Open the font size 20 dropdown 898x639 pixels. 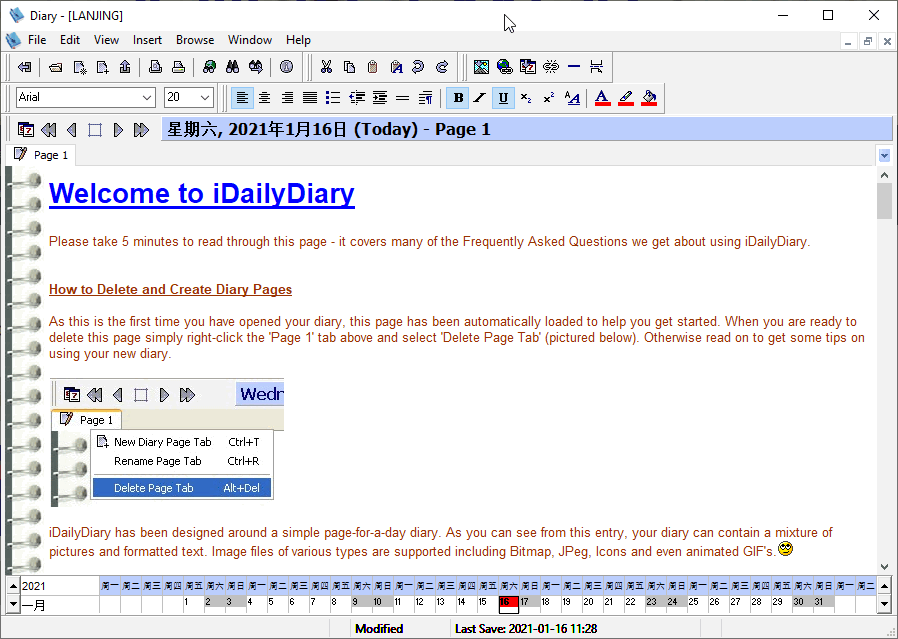[204, 97]
